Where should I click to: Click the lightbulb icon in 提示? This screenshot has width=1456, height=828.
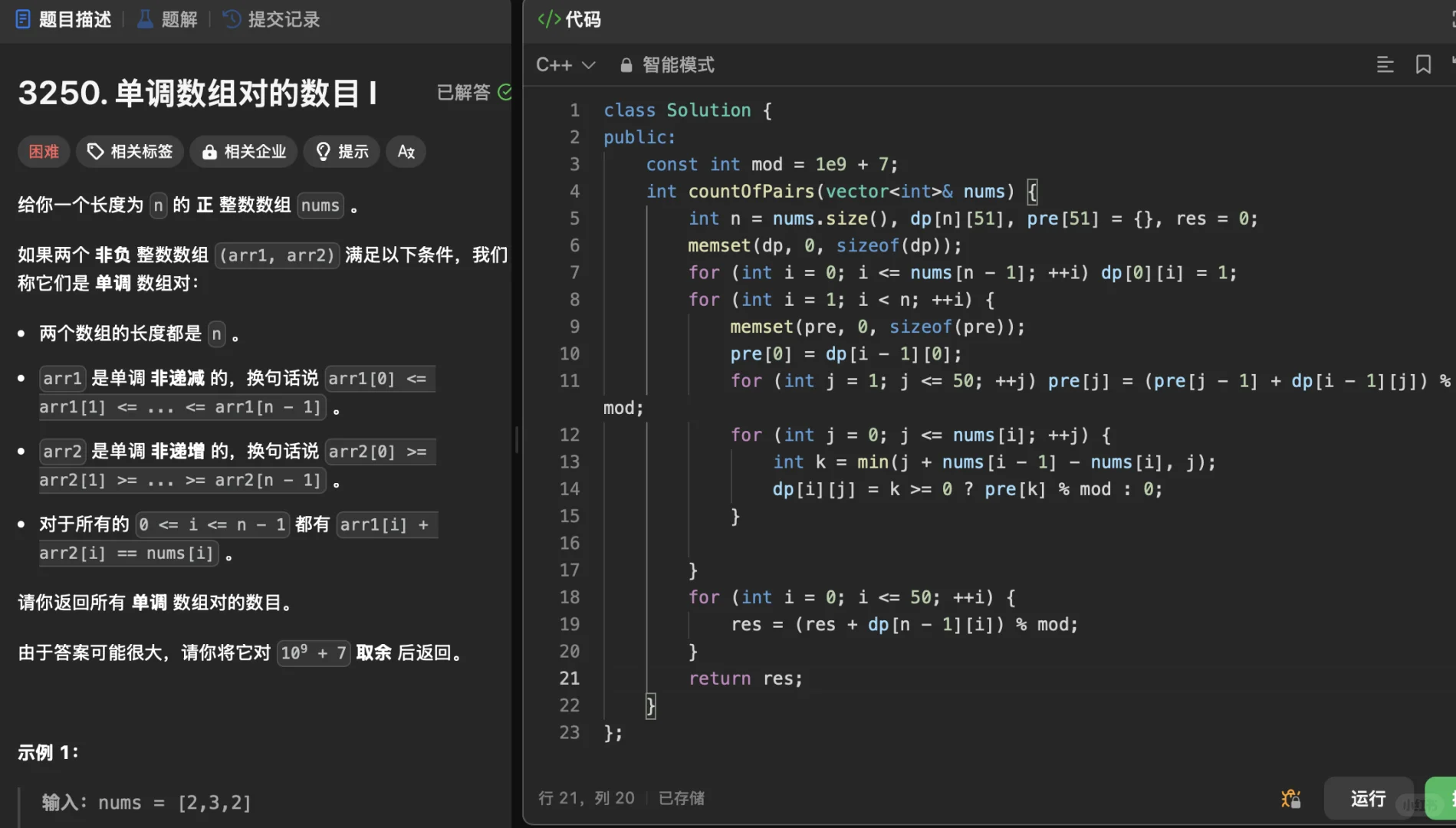pyautogui.click(x=323, y=152)
